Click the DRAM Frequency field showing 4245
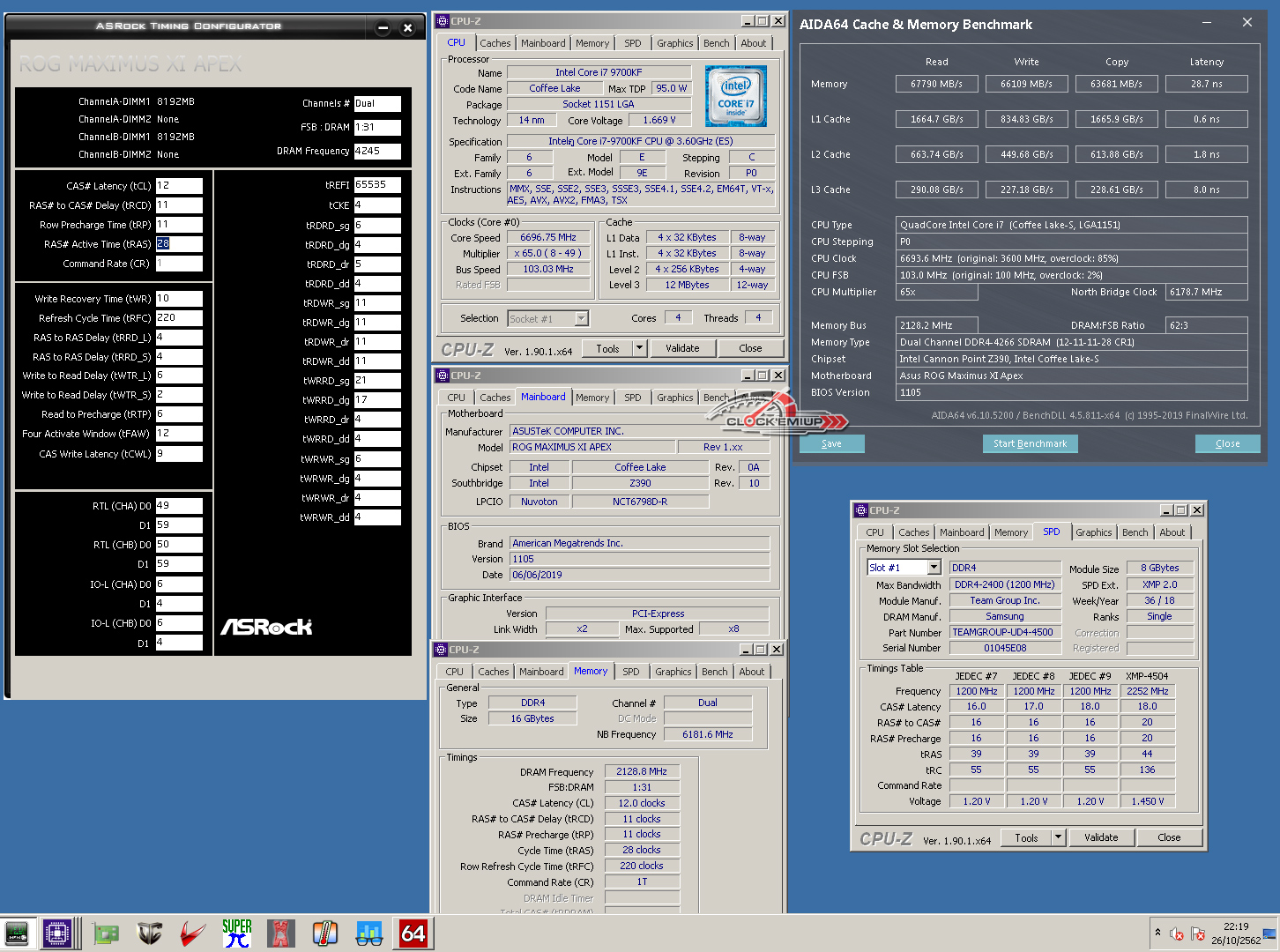 click(x=377, y=151)
